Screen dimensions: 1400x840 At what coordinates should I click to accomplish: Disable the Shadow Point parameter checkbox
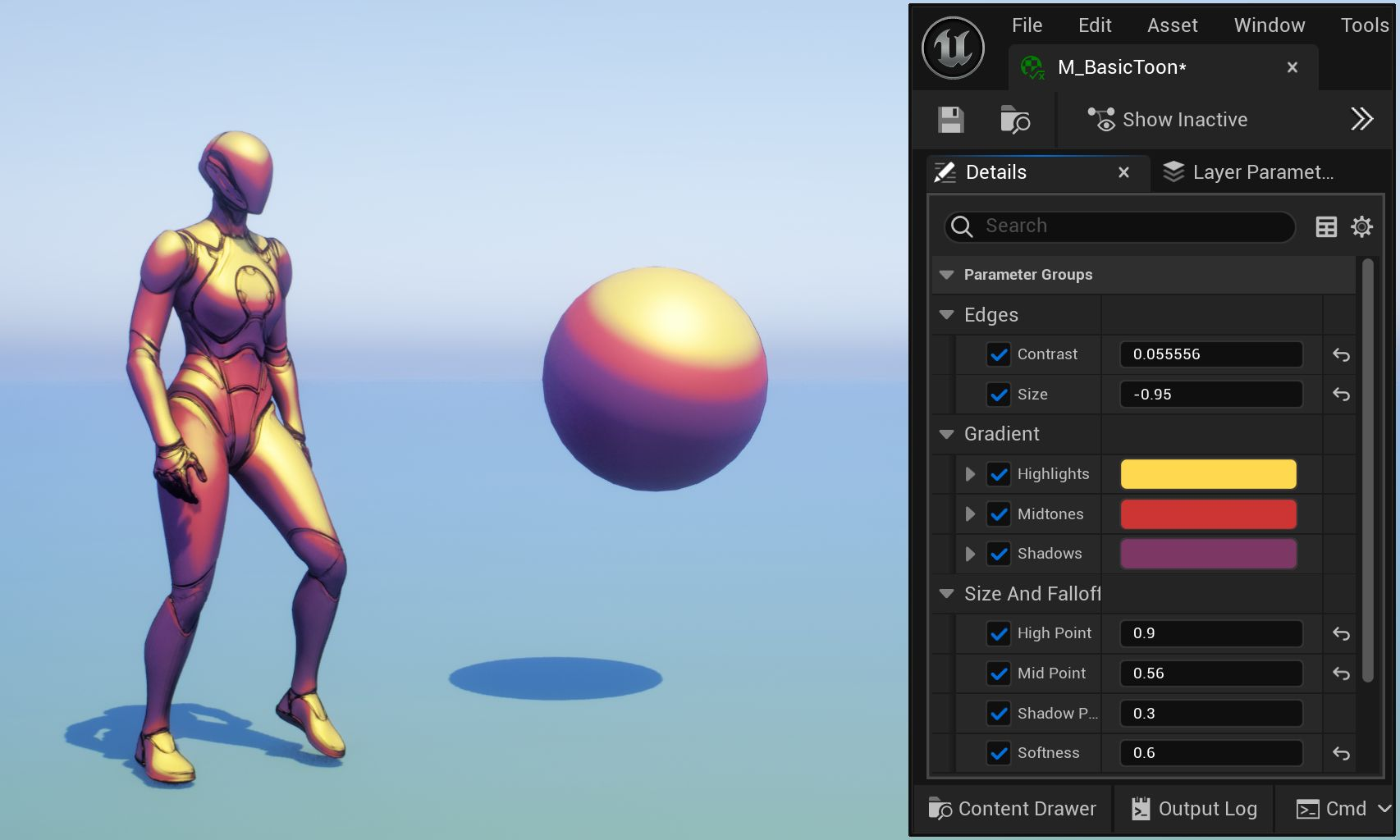[x=999, y=714]
